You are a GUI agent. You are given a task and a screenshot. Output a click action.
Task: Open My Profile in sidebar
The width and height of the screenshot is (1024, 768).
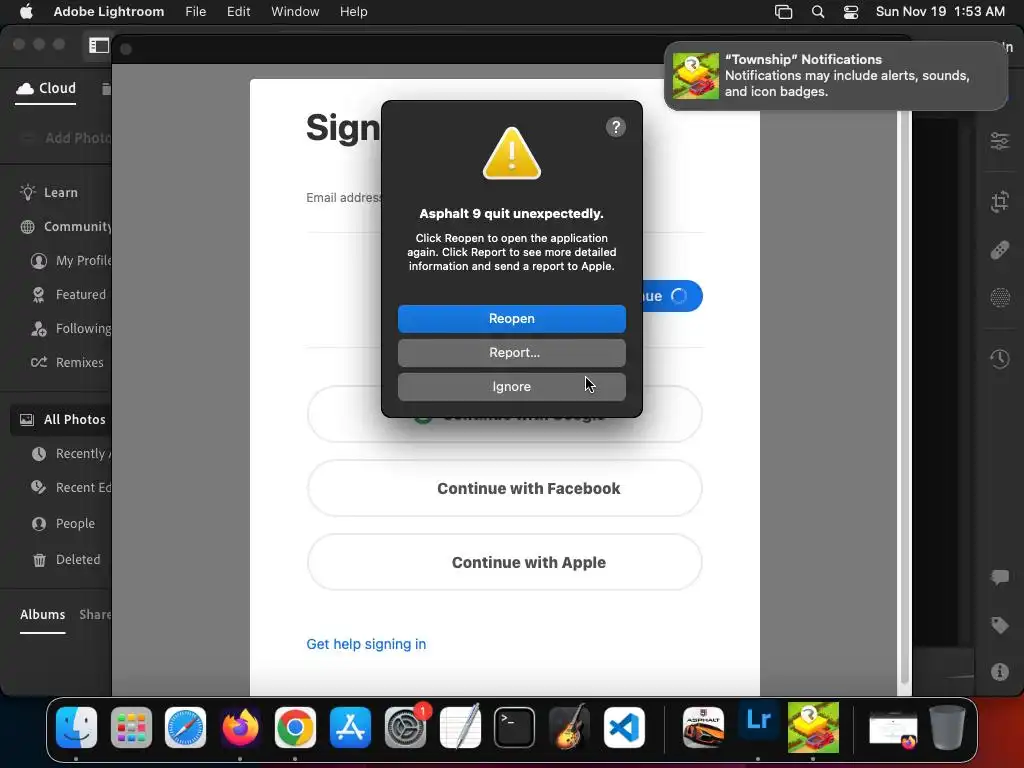point(71,261)
